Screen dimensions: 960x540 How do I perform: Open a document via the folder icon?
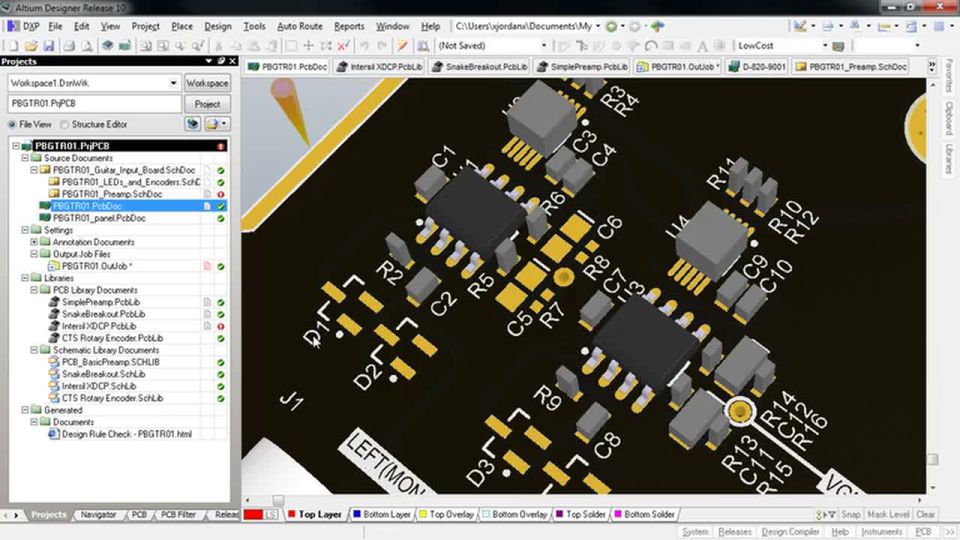pos(31,46)
